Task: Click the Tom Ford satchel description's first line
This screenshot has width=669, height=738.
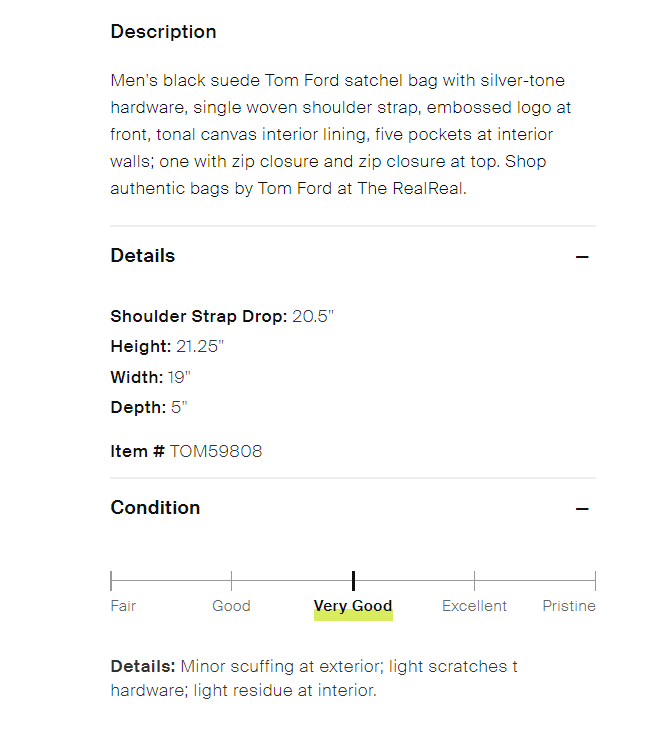Action: tap(338, 80)
